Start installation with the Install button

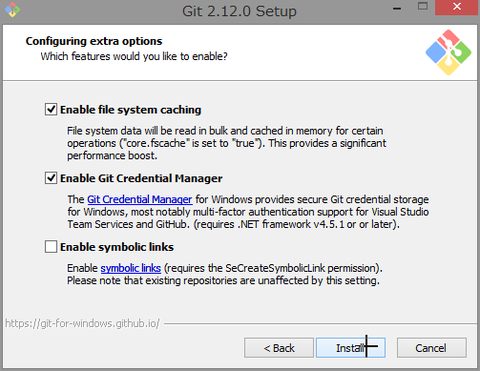pos(351,348)
